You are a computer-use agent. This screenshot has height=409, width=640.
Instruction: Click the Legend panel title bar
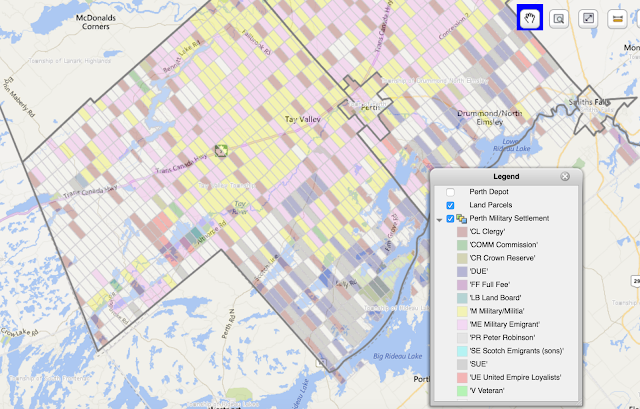pos(506,176)
